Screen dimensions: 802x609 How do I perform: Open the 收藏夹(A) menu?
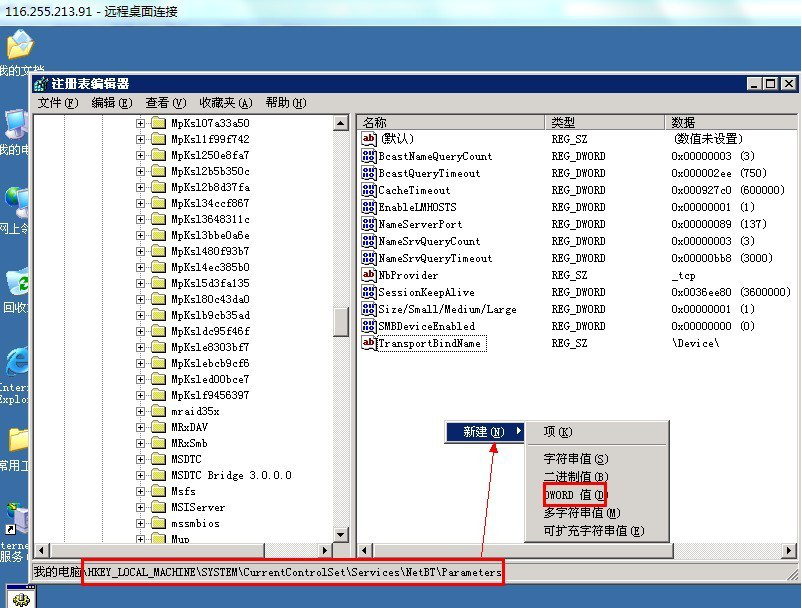tap(224, 103)
